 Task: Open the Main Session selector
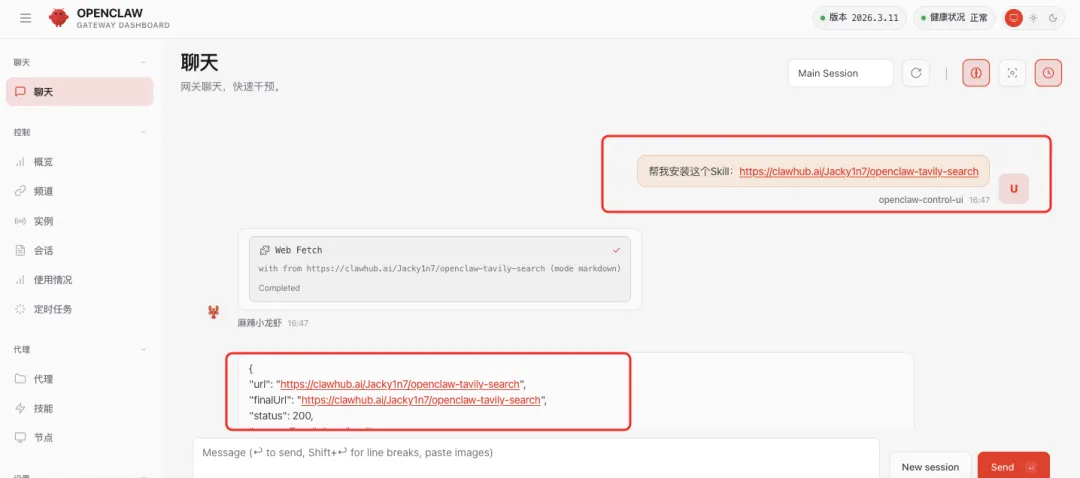(x=840, y=73)
